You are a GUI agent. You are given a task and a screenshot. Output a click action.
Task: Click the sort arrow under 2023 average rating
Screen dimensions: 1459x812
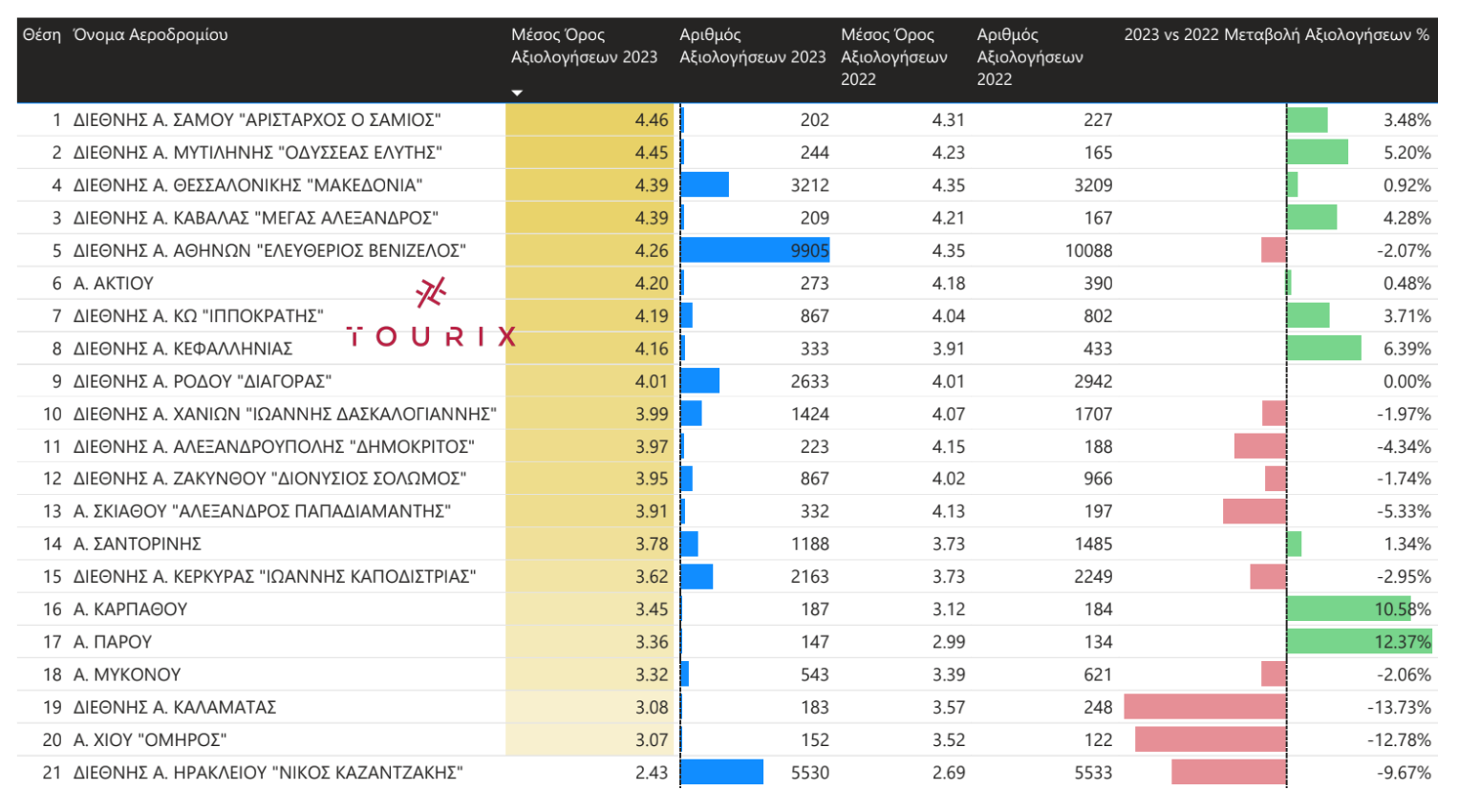[517, 93]
